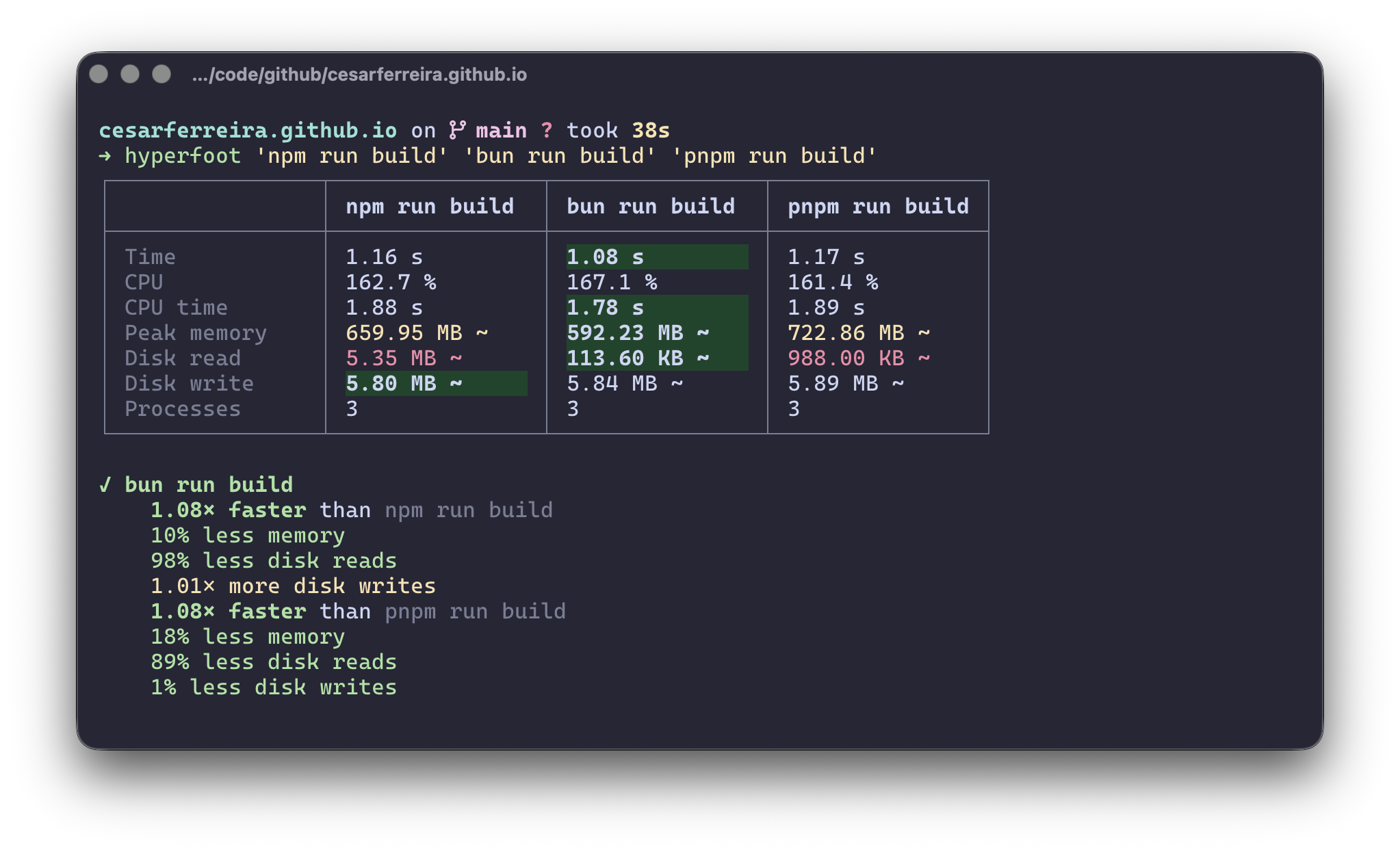Image resolution: width=1400 pixels, height=851 pixels.
Task: Click the 1.01× more disk writes line
Action: point(293,586)
